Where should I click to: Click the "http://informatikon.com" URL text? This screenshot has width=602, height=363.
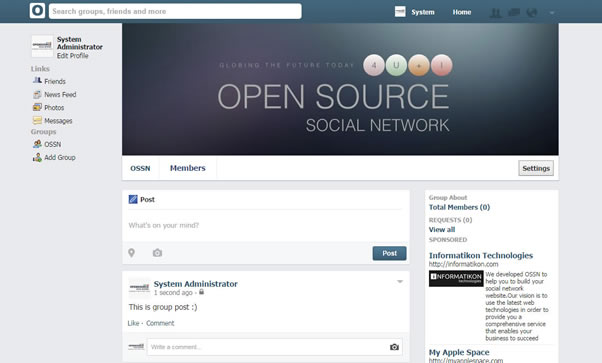[463, 264]
